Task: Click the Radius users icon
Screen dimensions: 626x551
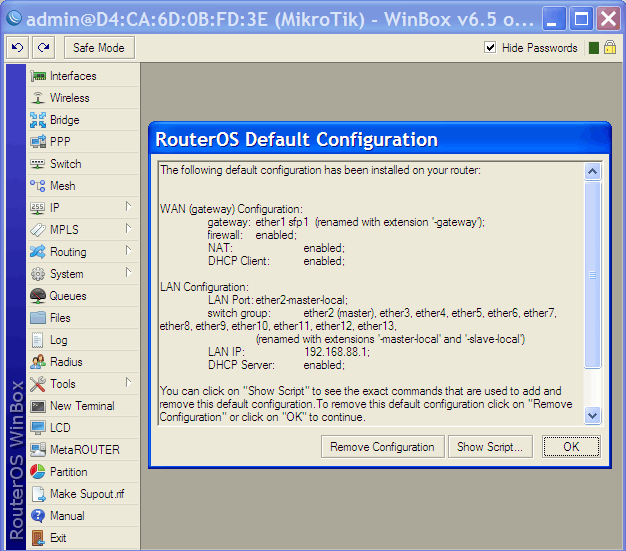Action: click(x=38, y=362)
